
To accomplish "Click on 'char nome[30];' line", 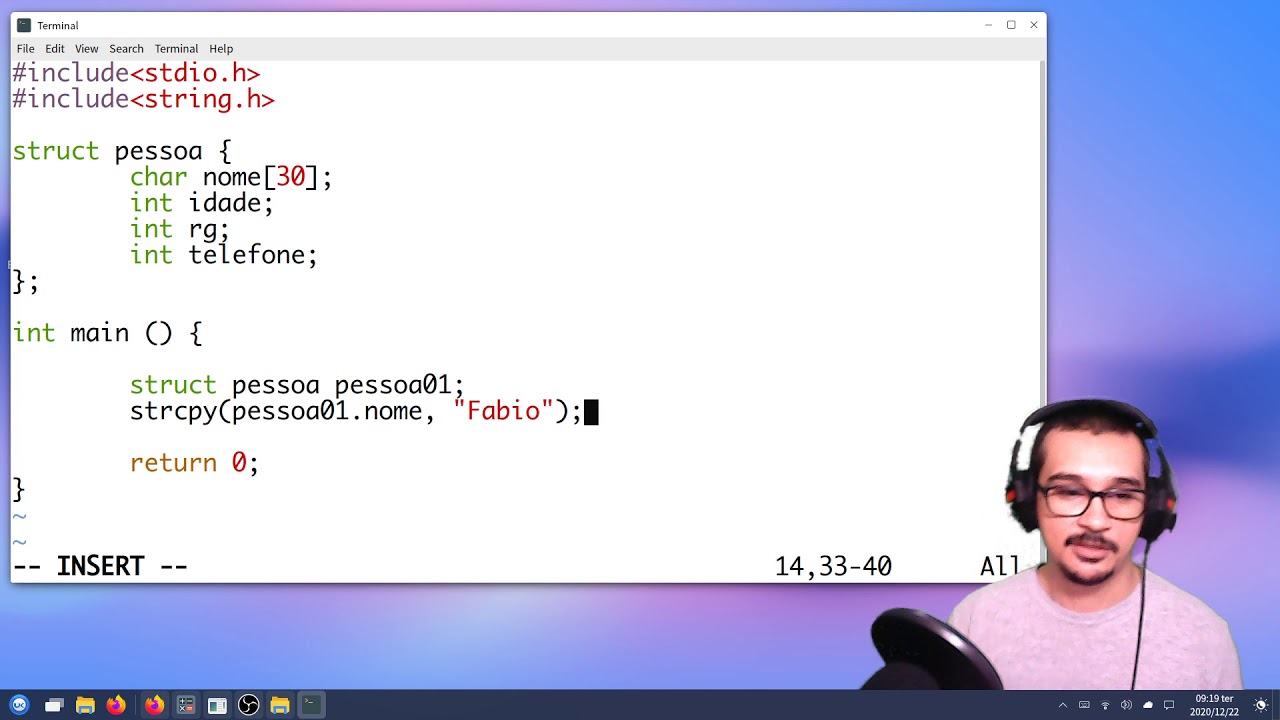I will [x=231, y=177].
